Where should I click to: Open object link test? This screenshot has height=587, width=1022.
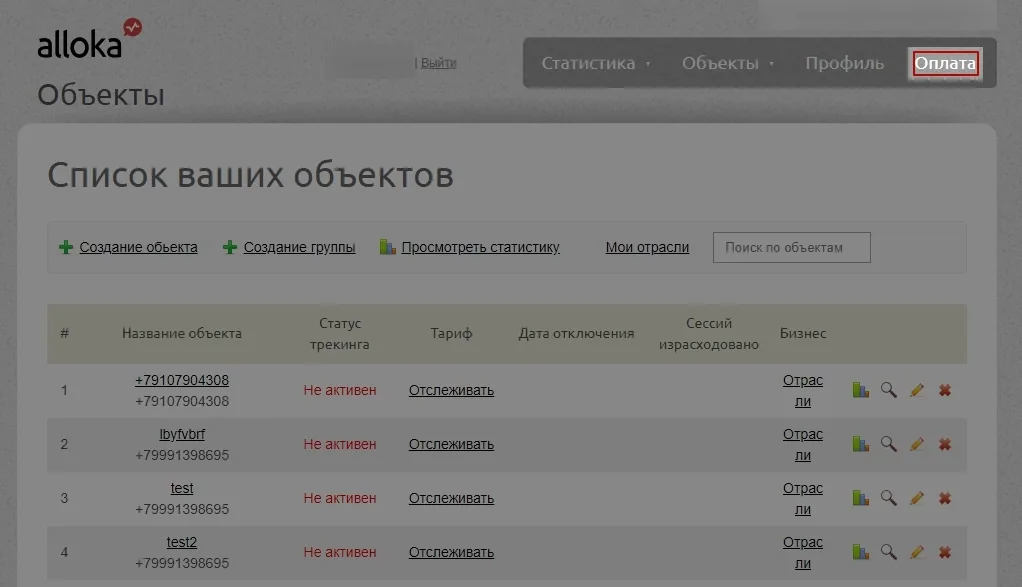point(182,488)
